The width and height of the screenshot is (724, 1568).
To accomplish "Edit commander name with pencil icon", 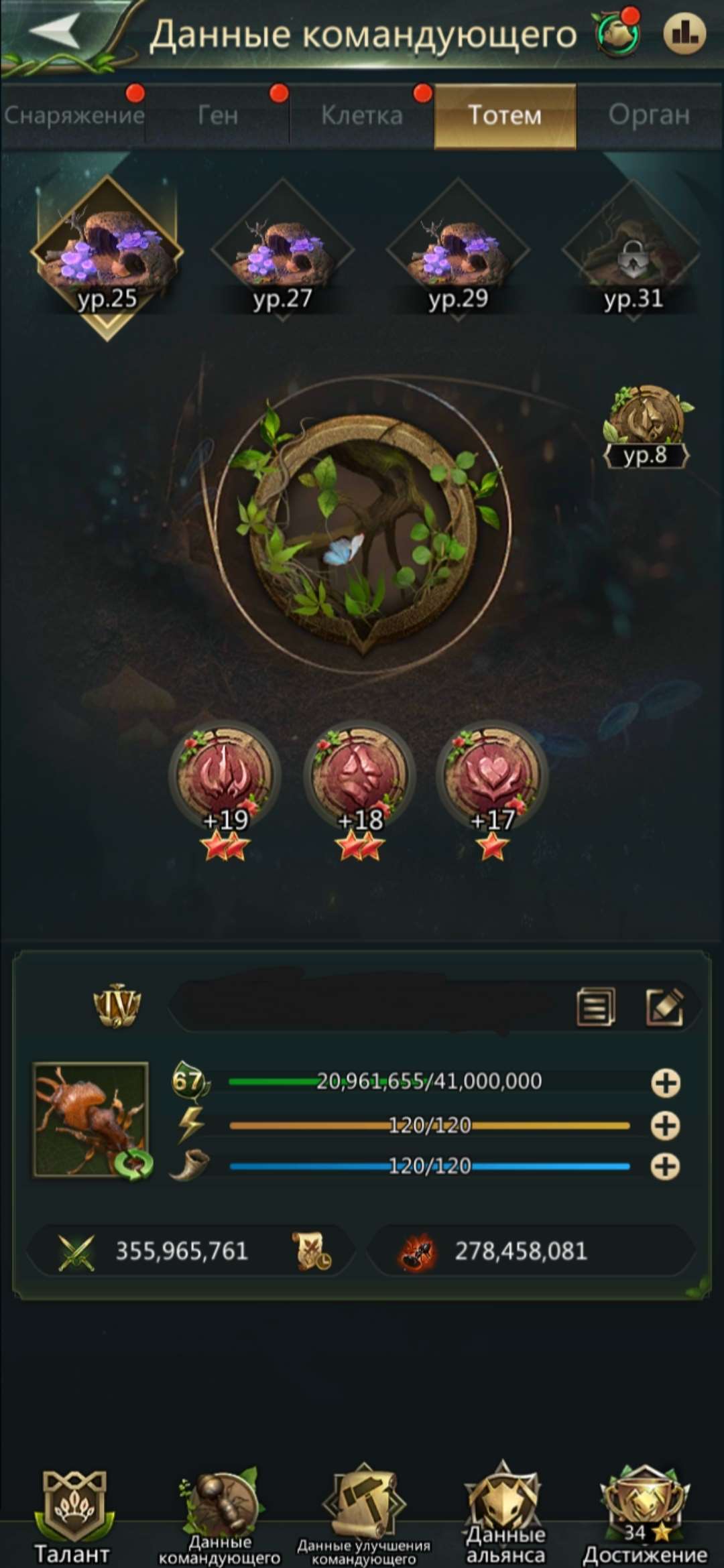I will [664, 1007].
